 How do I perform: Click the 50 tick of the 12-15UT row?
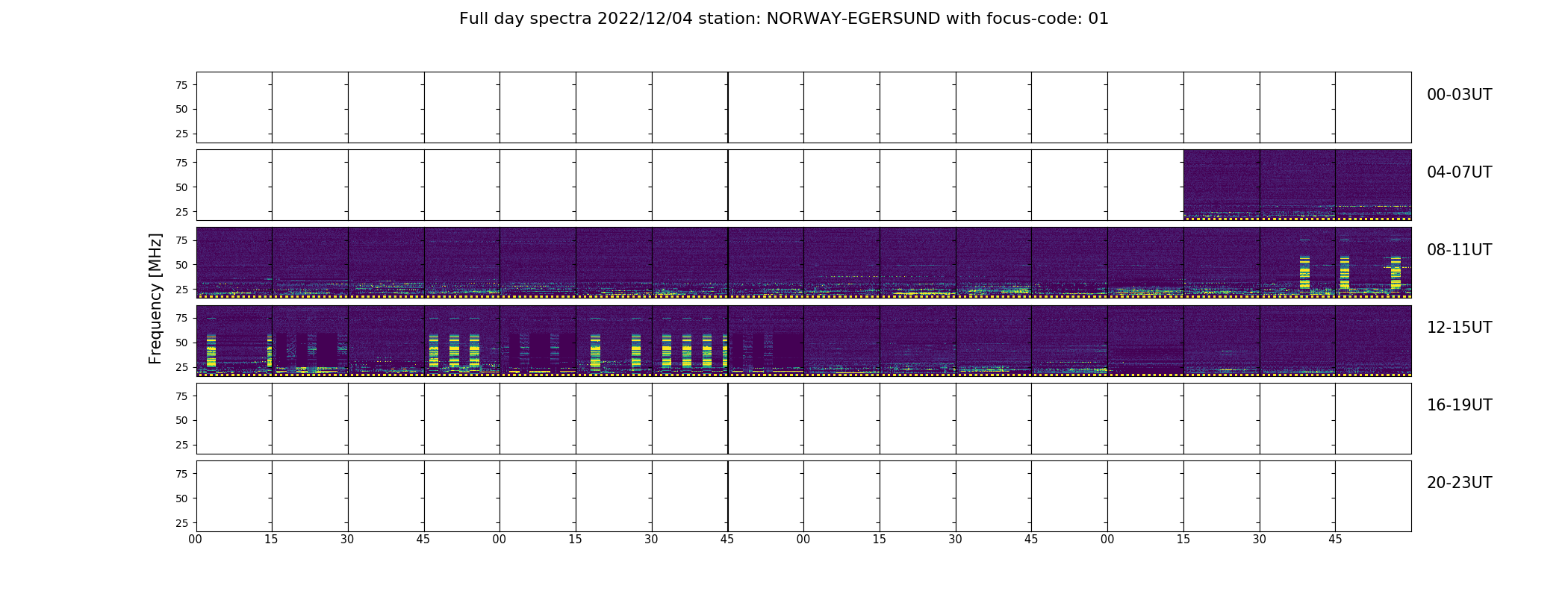(181, 343)
